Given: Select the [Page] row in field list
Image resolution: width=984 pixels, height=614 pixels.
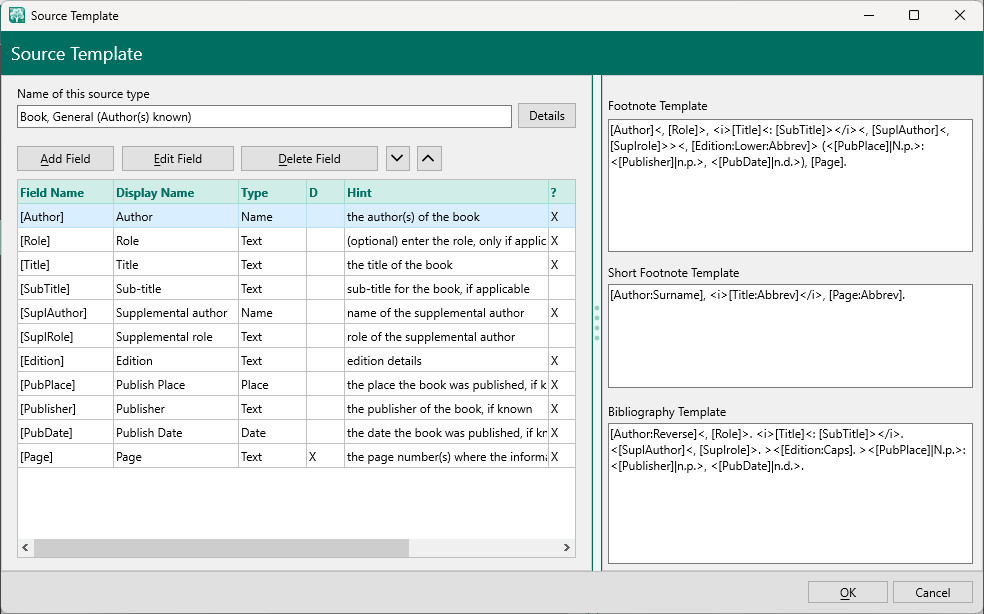Looking at the screenshot, I should [65, 457].
